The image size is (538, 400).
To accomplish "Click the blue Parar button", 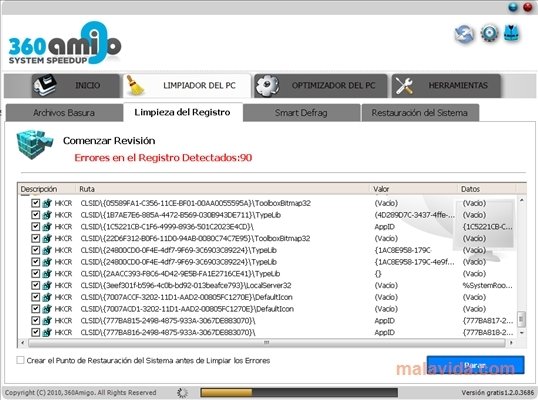I will (x=475, y=365).
